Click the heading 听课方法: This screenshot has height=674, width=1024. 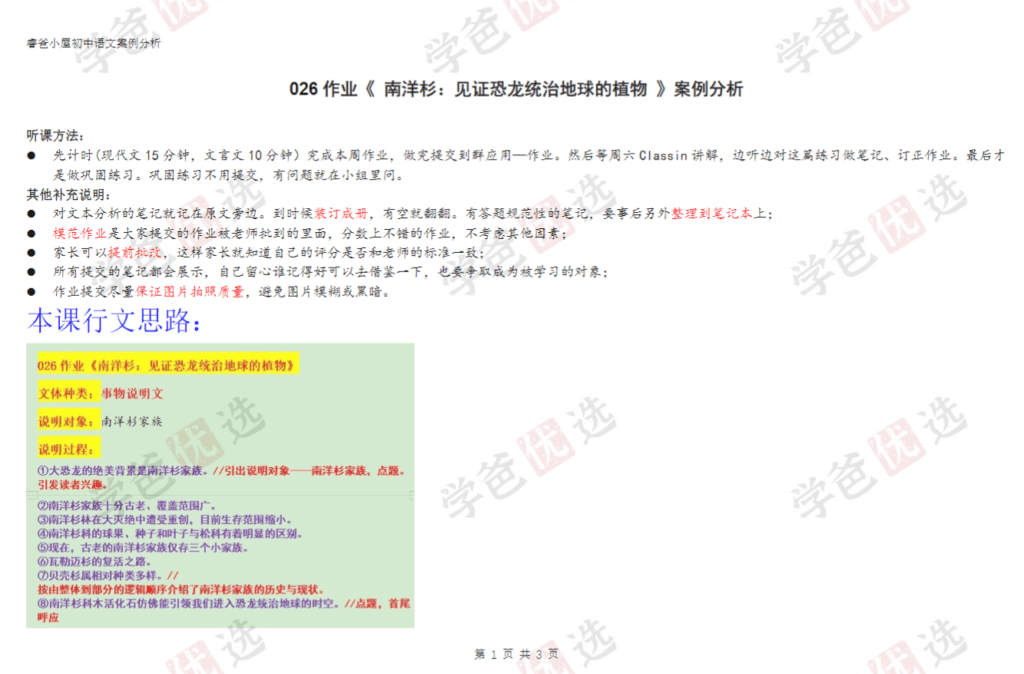[x=56, y=135]
